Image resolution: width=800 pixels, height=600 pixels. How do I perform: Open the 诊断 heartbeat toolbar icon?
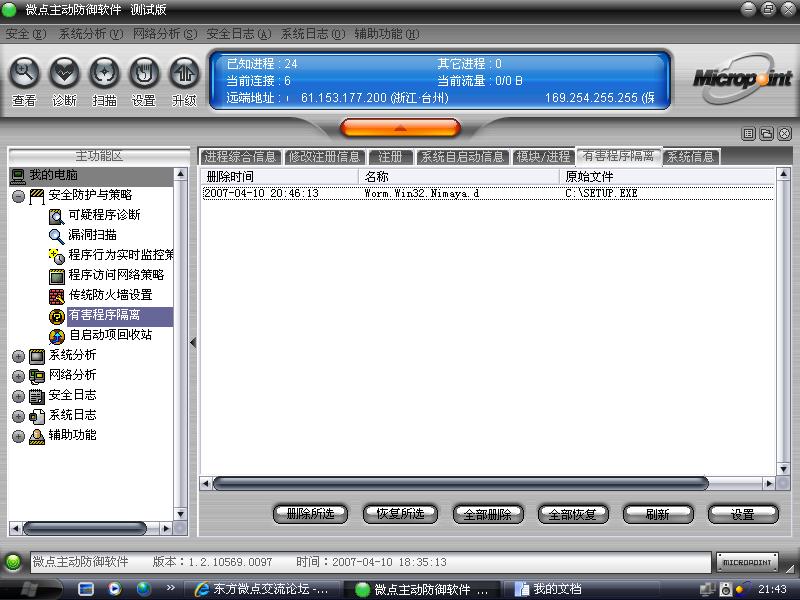64,72
